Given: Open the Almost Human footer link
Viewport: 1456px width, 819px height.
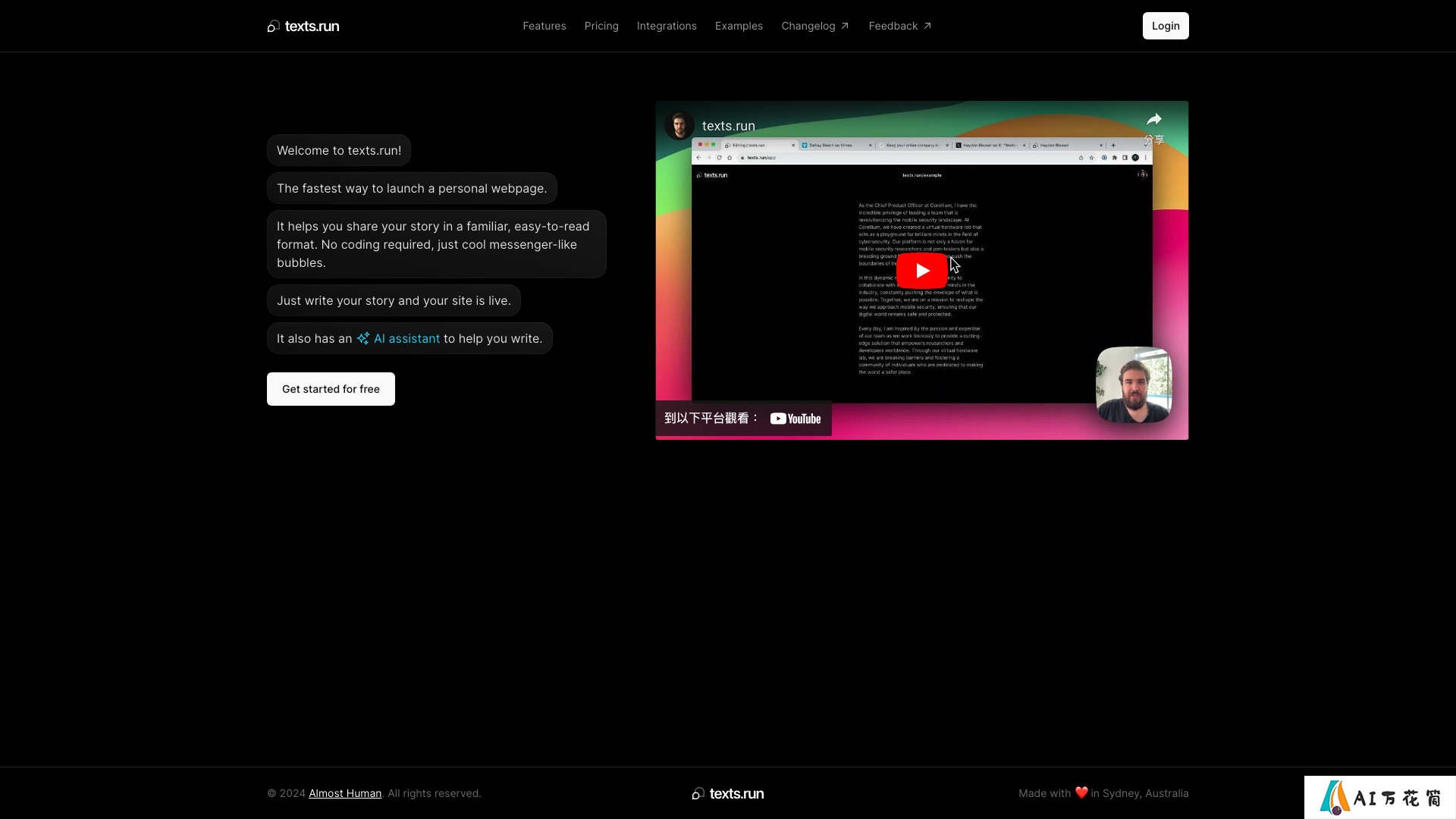Looking at the screenshot, I should (345, 793).
